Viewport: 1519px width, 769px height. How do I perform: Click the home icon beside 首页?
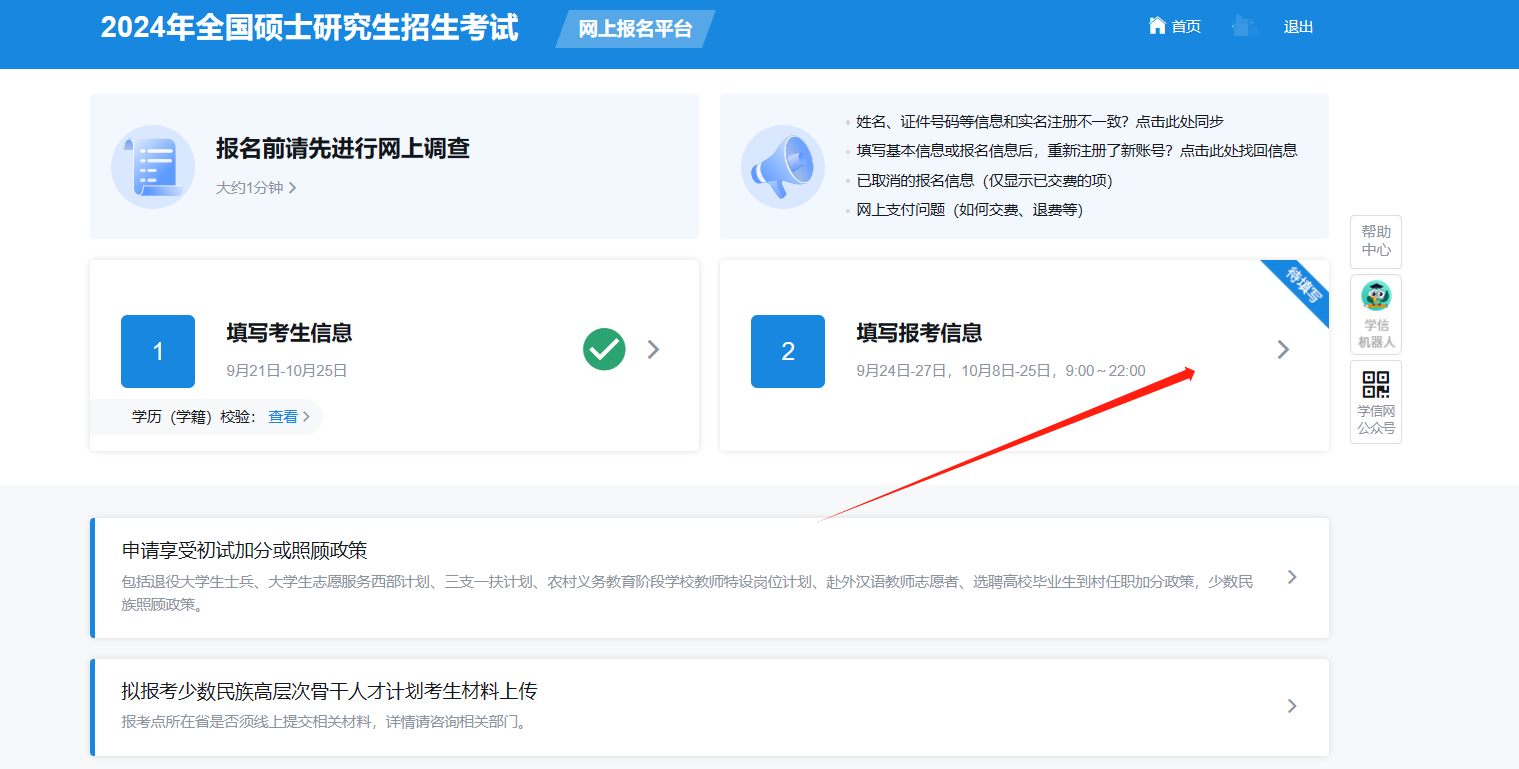(x=1157, y=26)
